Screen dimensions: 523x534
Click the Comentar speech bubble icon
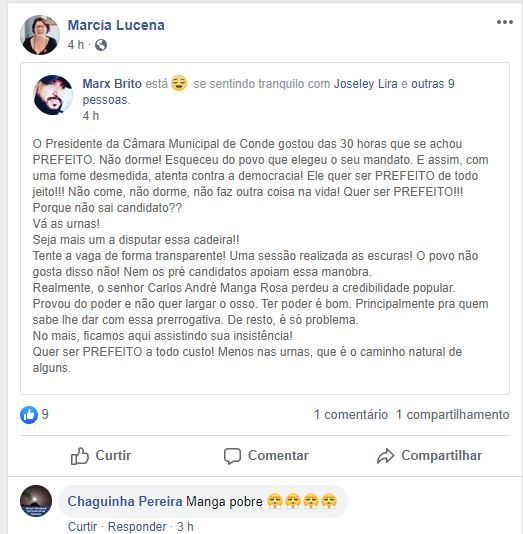(232, 456)
